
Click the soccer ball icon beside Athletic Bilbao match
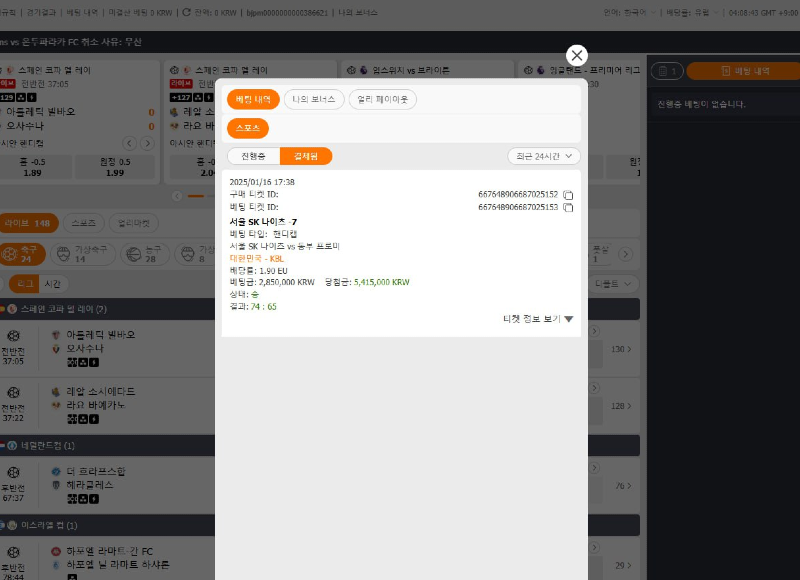click(14, 335)
